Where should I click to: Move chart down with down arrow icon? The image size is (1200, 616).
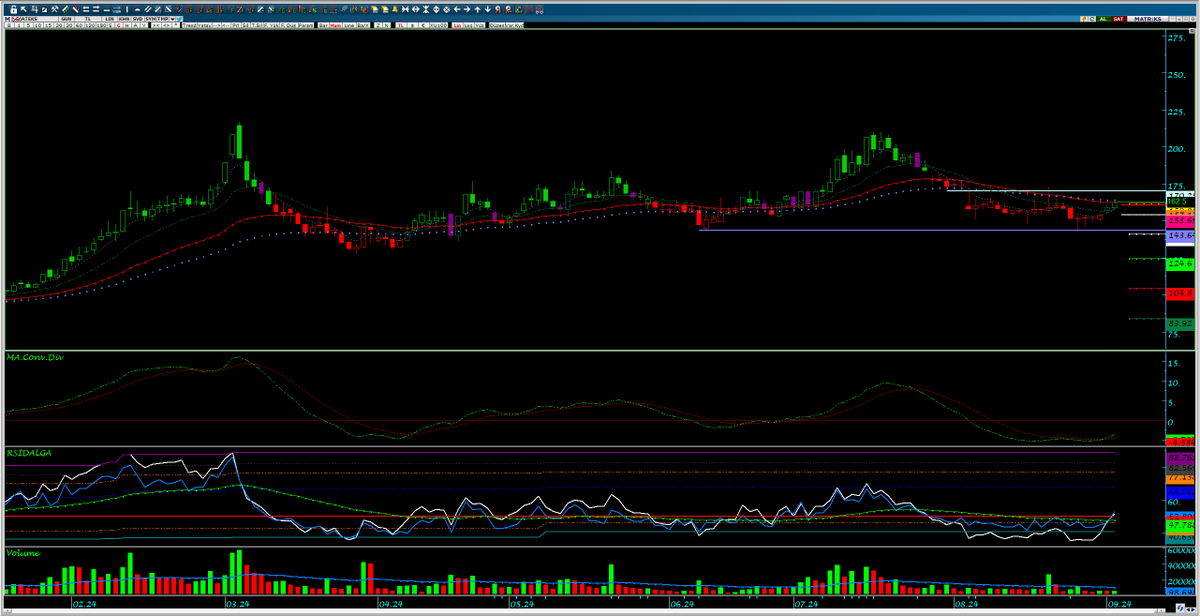488,9
